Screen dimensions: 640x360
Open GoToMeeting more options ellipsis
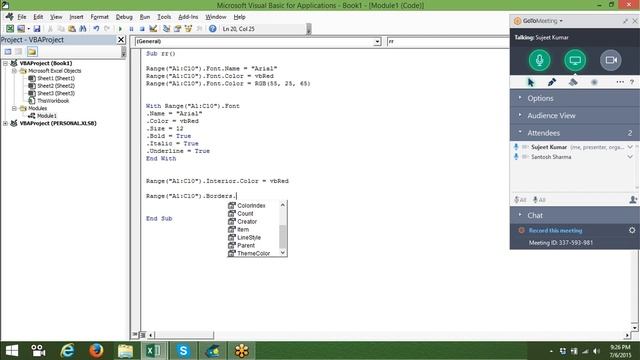click(x=620, y=82)
